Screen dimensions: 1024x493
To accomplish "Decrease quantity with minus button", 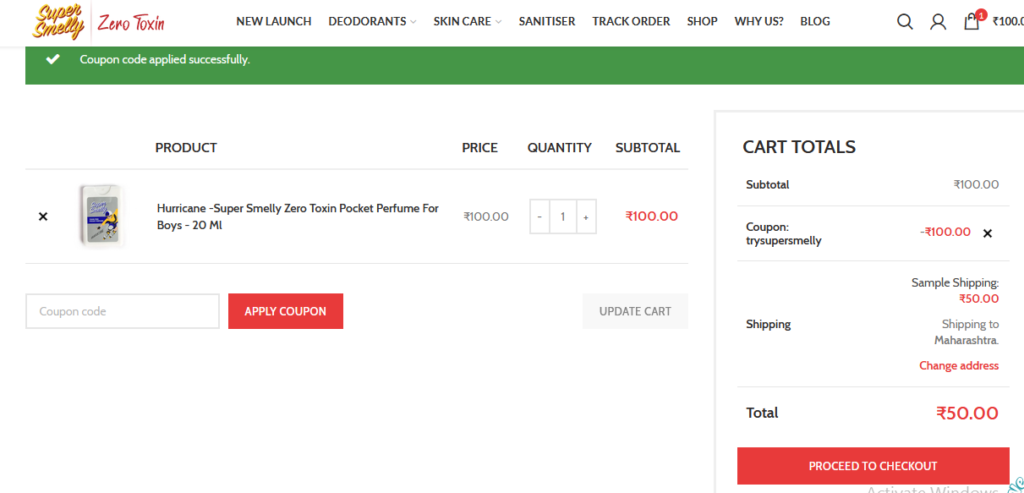I will (x=539, y=217).
